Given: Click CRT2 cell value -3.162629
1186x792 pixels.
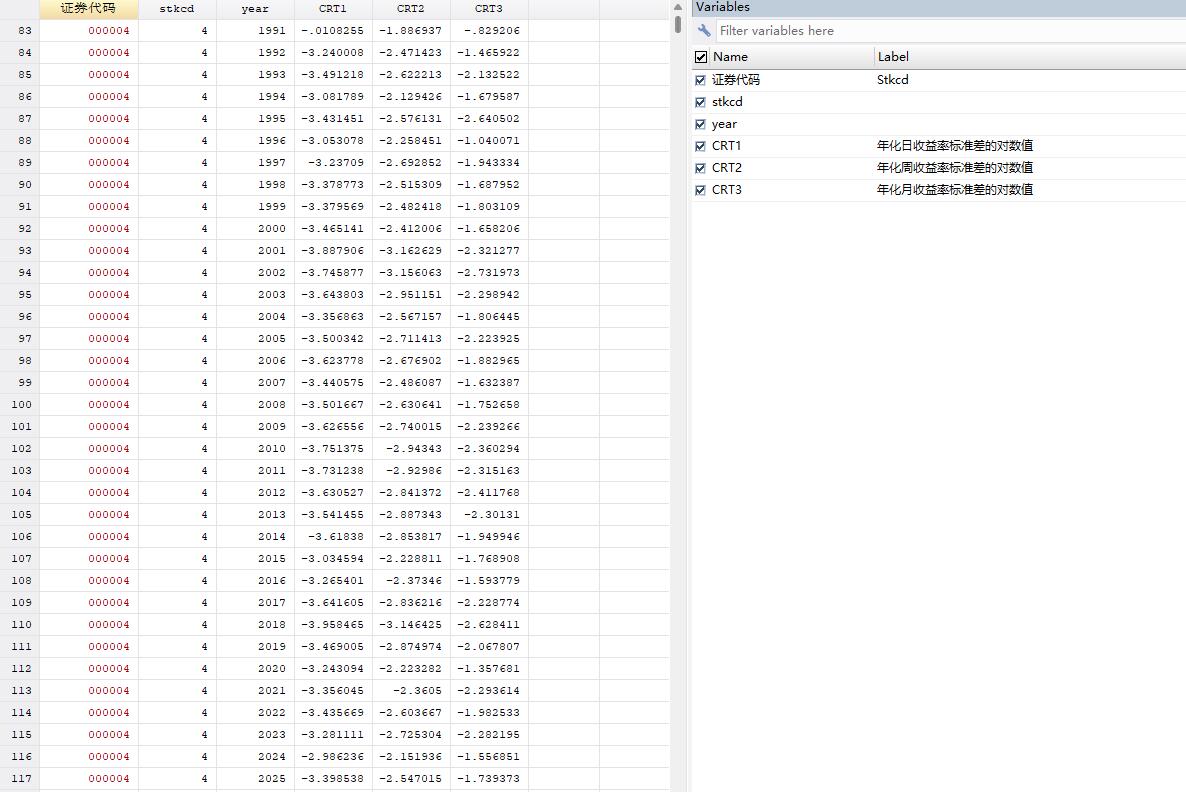Looking at the screenshot, I should 410,250.
